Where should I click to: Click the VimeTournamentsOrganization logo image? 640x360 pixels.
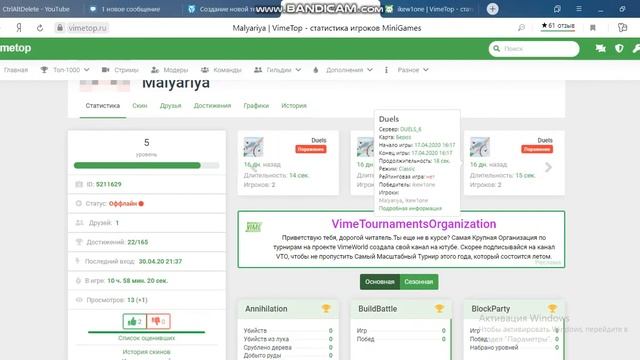253,227
